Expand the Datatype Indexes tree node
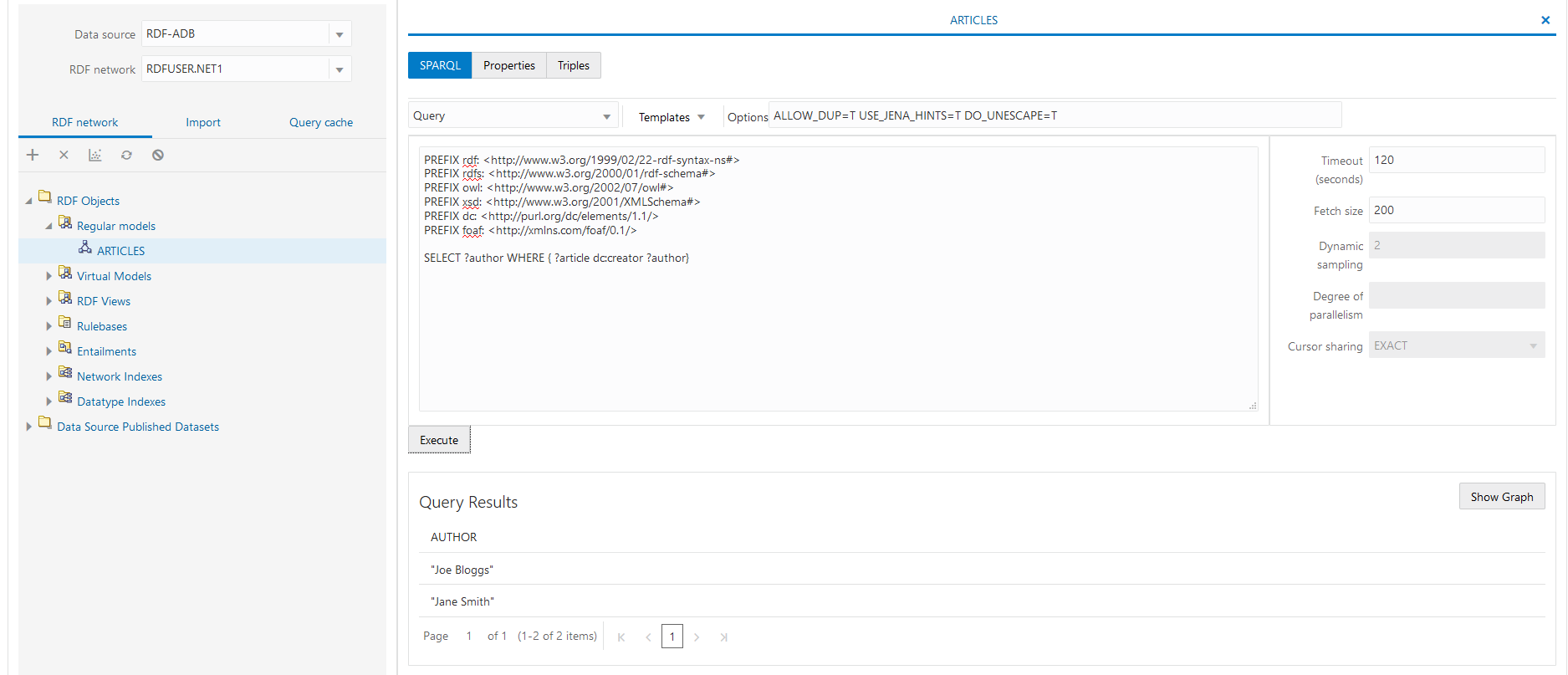The height and width of the screenshot is (675, 1568). 49,401
